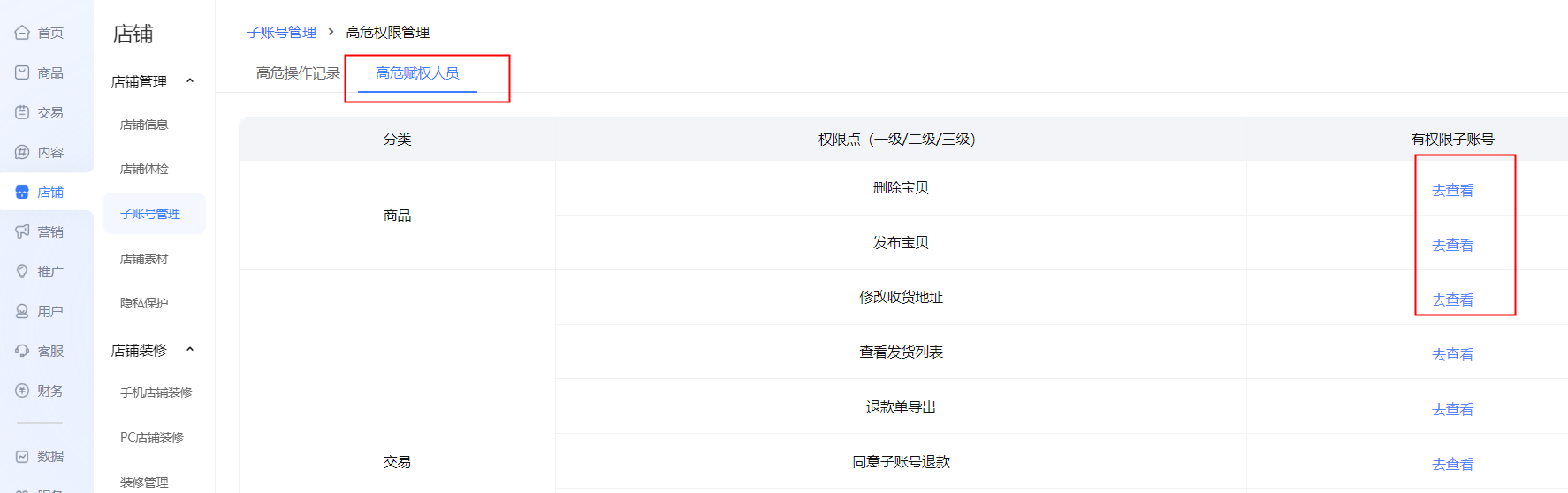Go to 子账号管理 breadcrumb link
1568x493 pixels.
(x=281, y=32)
